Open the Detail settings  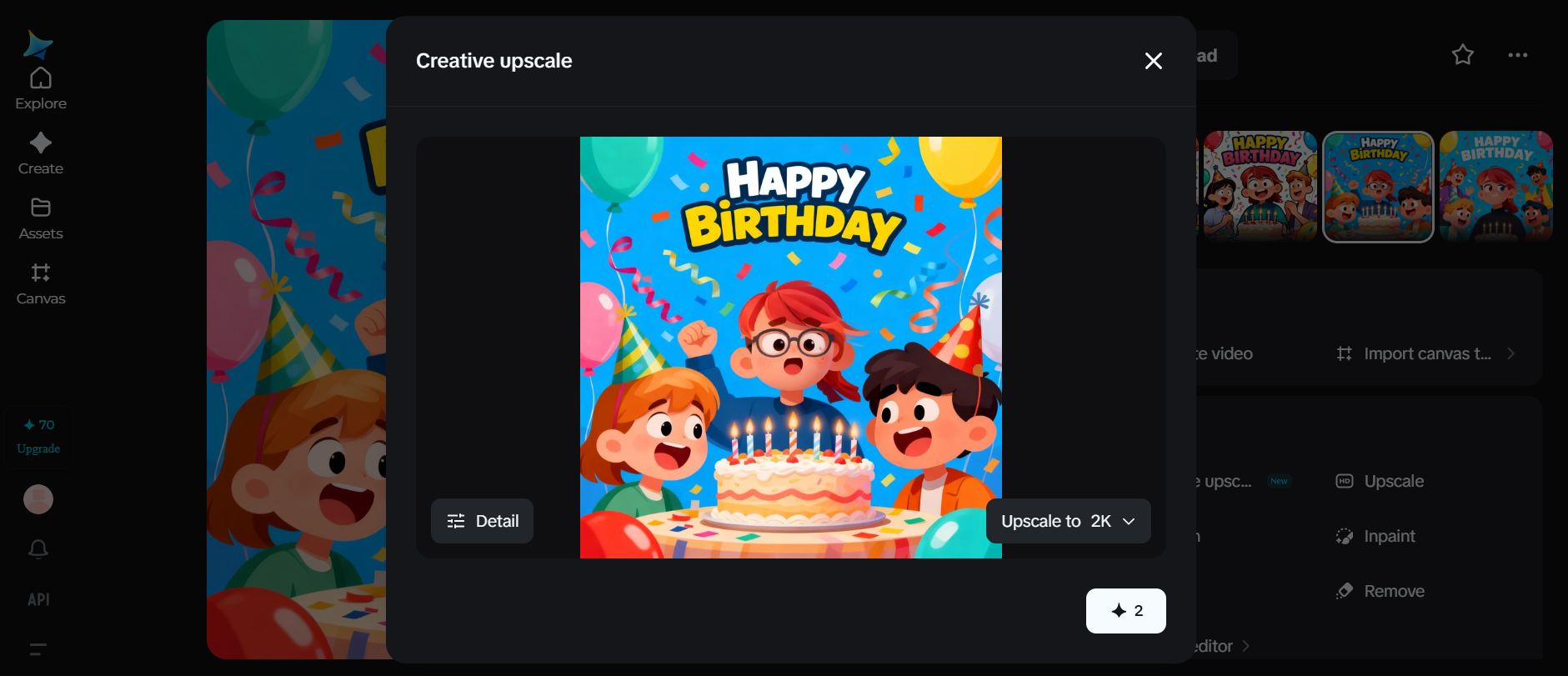tap(482, 521)
